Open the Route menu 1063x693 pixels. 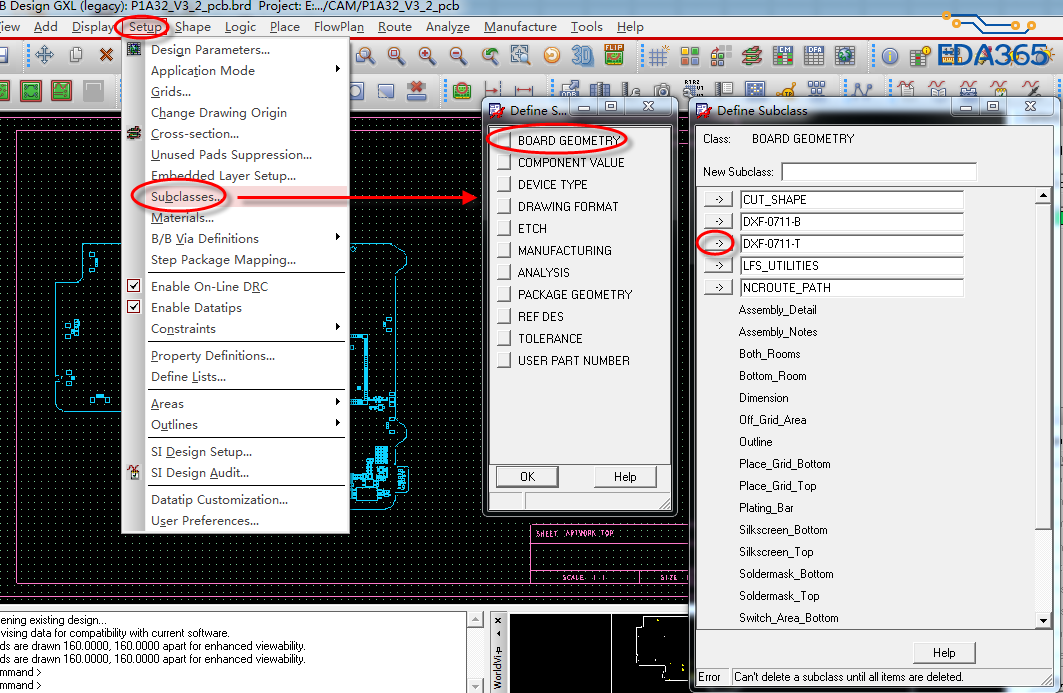pos(395,27)
